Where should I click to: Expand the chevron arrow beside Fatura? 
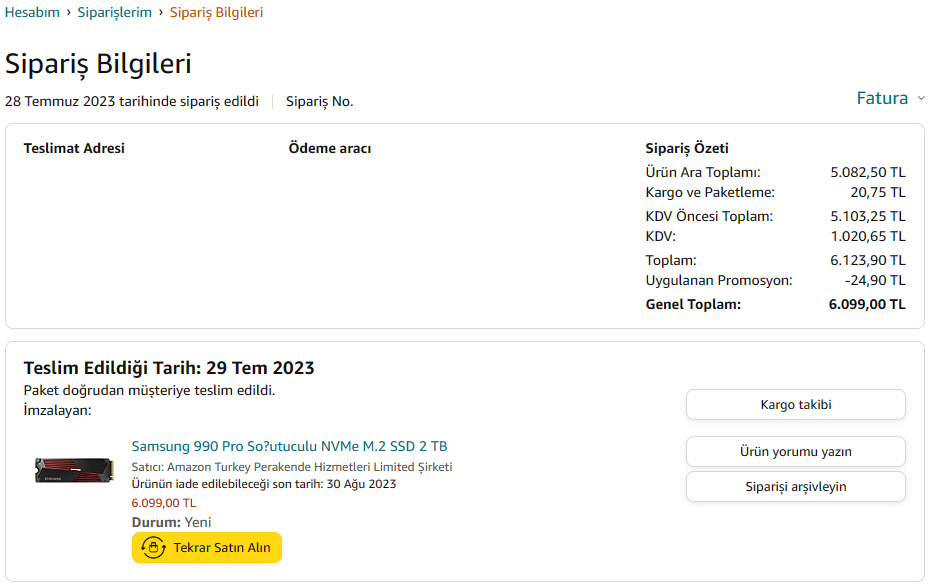tap(921, 99)
